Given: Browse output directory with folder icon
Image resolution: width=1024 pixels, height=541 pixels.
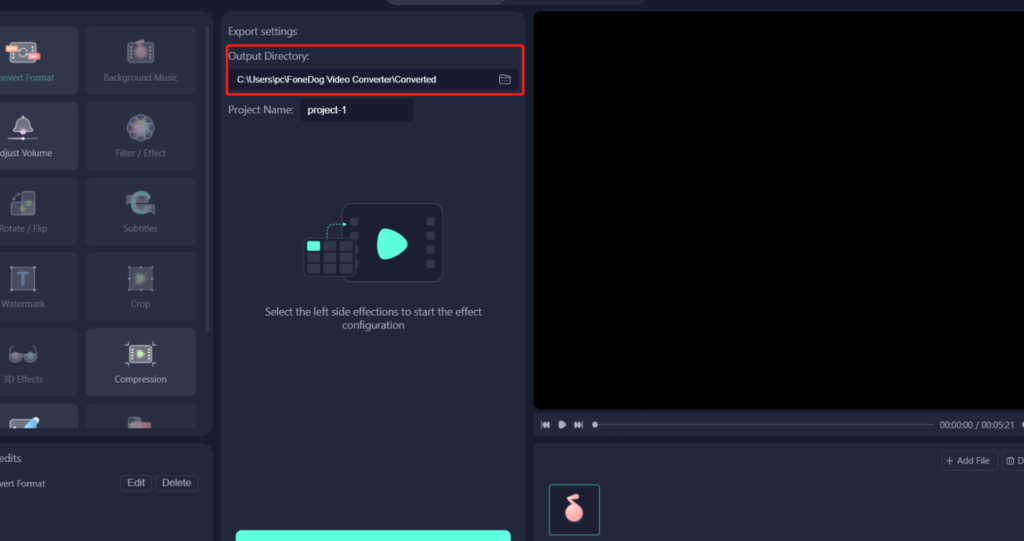Looking at the screenshot, I should coord(505,79).
